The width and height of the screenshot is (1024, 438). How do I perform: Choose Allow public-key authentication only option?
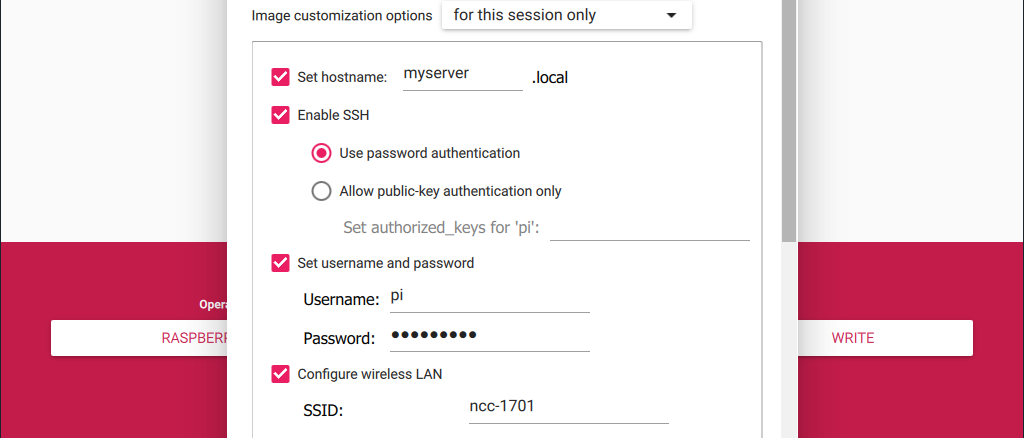point(321,191)
